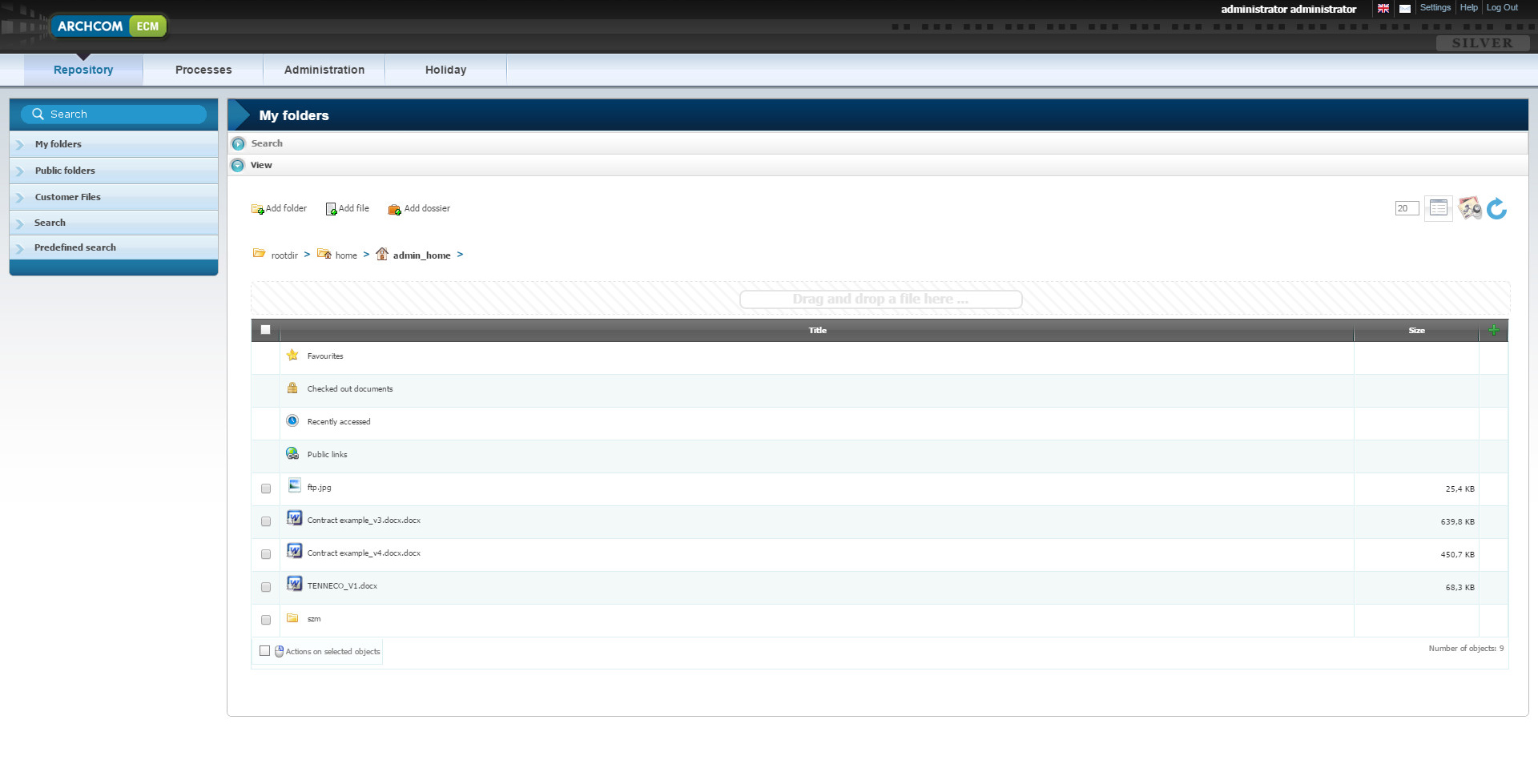Expand Customer Files in the sidebar

coord(67,197)
